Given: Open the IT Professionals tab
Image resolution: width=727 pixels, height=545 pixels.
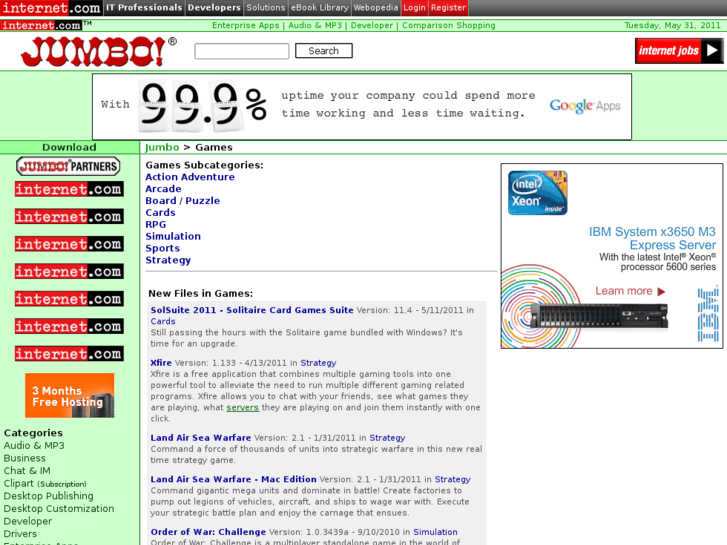Looking at the screenshot, I should click(x=144, y=7).
